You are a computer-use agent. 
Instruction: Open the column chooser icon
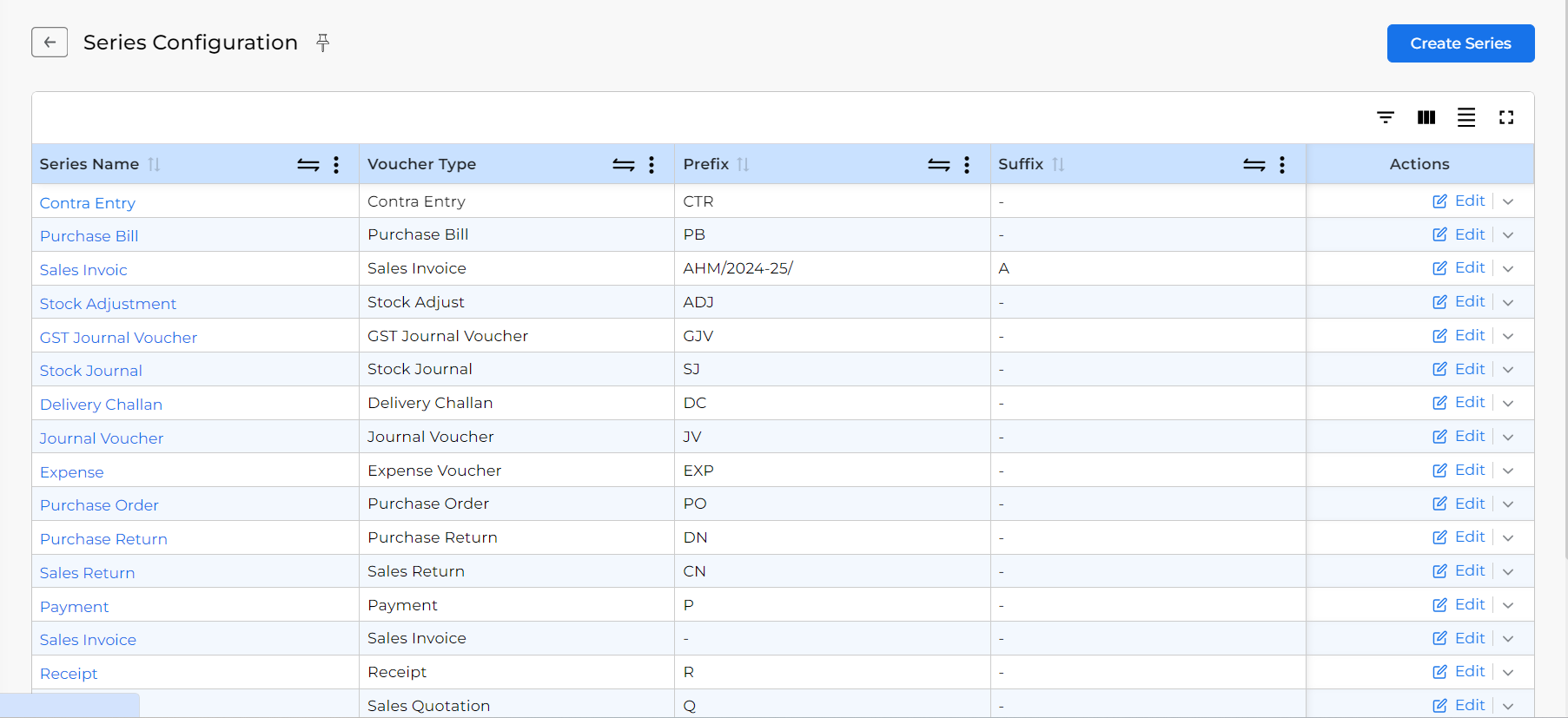tap(1426, 117)
